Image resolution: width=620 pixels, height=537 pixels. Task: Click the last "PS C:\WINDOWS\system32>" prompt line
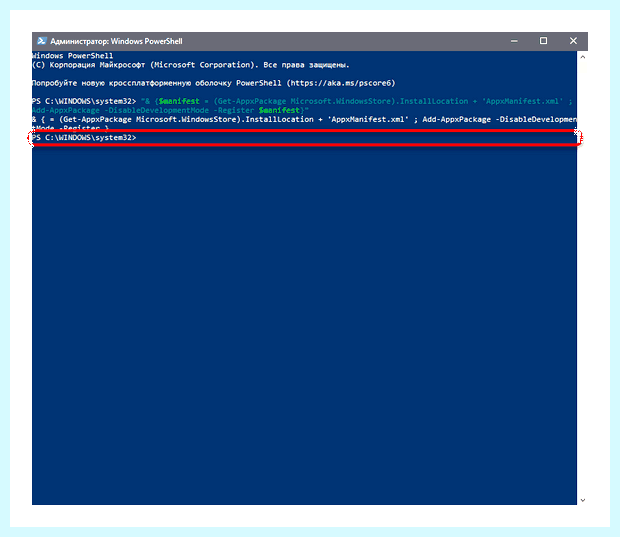point(84,138)
